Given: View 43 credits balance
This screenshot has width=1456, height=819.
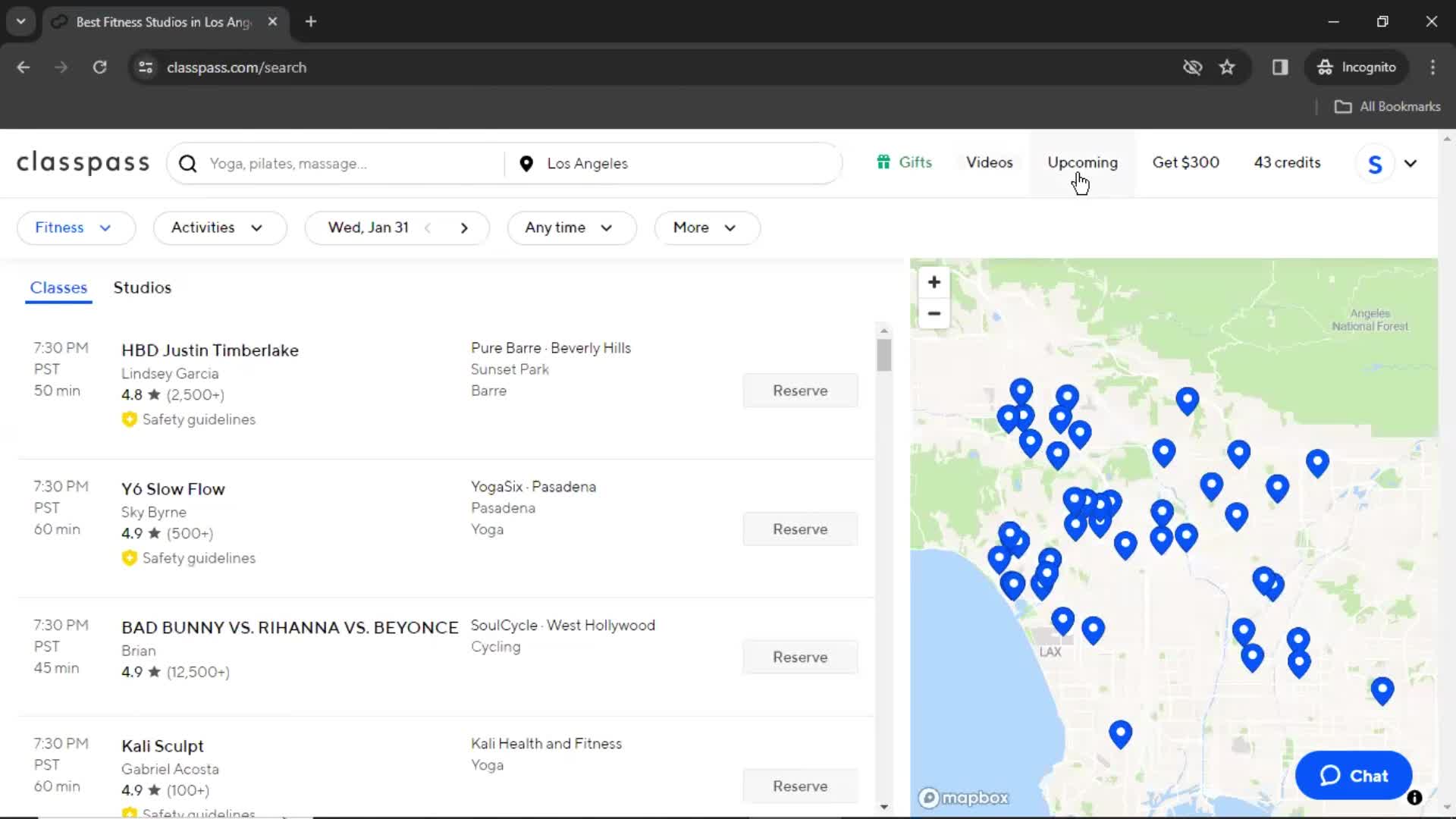Looking at the screenshot, I should coord(1287,162).
